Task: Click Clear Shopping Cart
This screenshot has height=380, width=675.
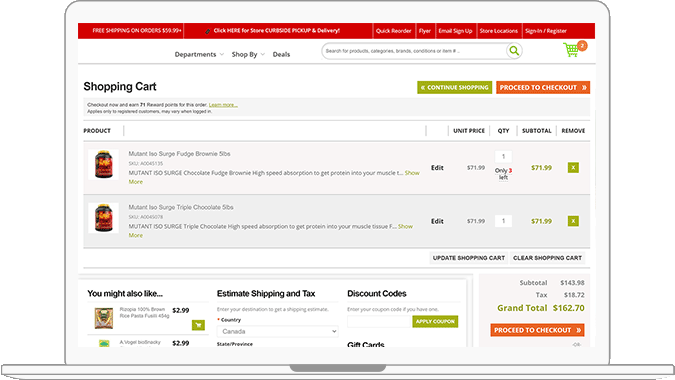Action: pyautogui.click(x=547, y=258)
